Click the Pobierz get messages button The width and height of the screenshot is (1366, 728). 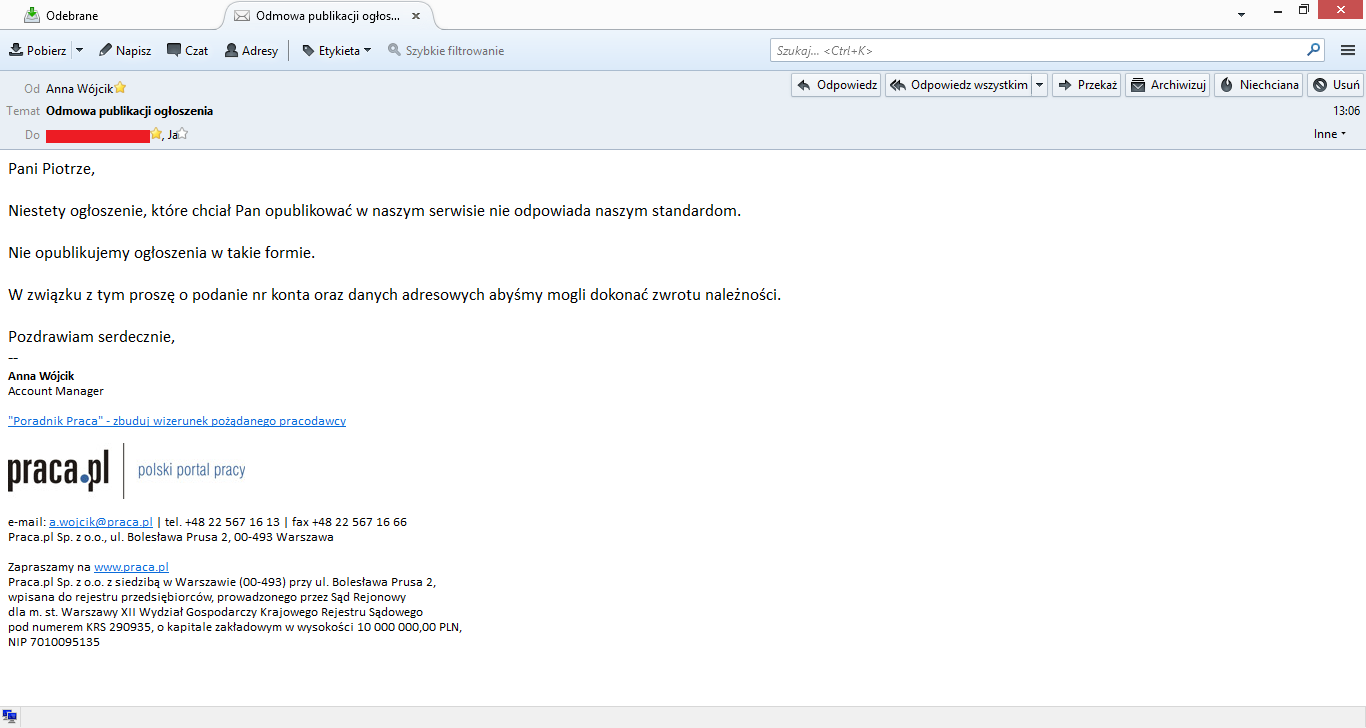pyautogui.click(x=38, y=50)
